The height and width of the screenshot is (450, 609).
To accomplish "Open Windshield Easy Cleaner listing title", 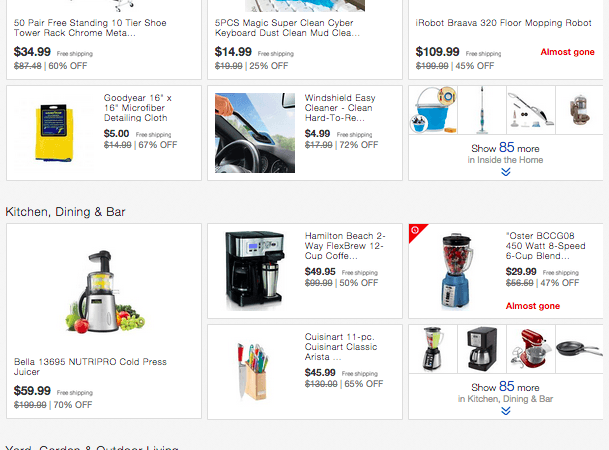I will [x=340, y=108].
